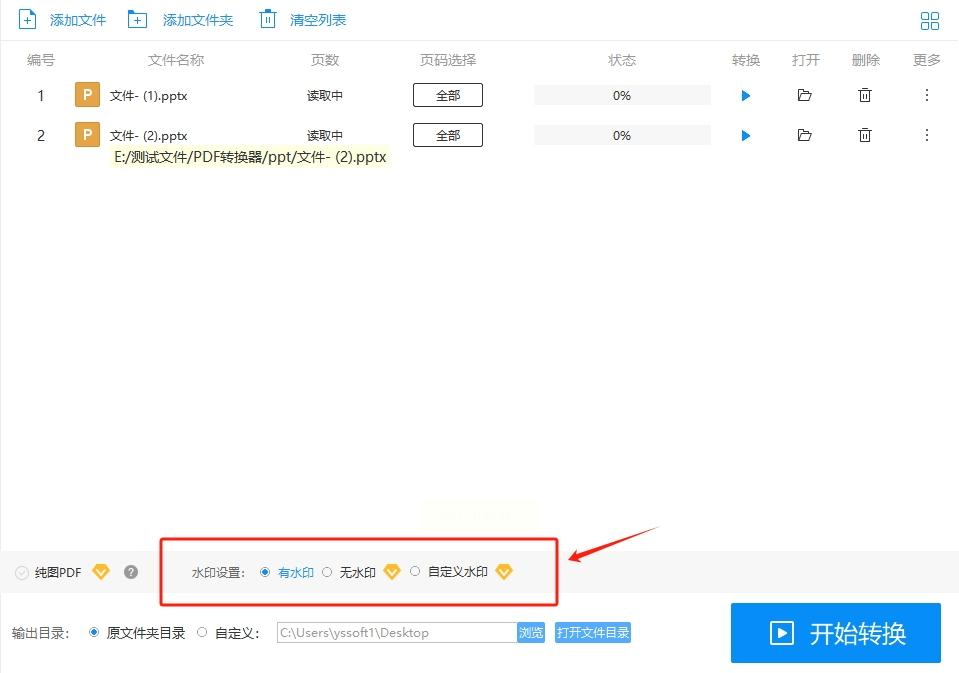Toggle the 纯图PDF checkbox
The width and height of the screenshot is (959, 673).
22,573
